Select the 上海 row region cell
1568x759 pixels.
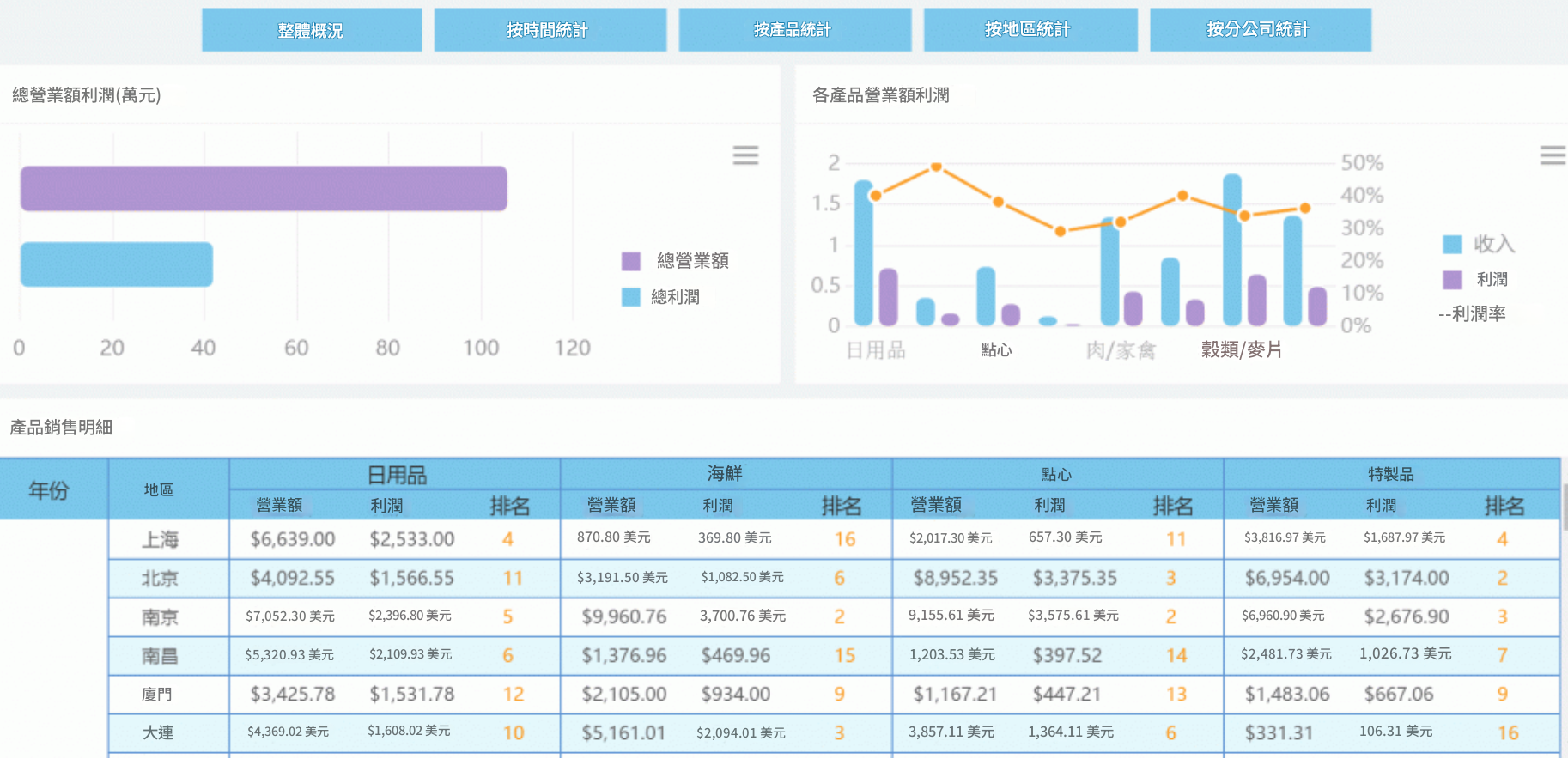point(161,539)
